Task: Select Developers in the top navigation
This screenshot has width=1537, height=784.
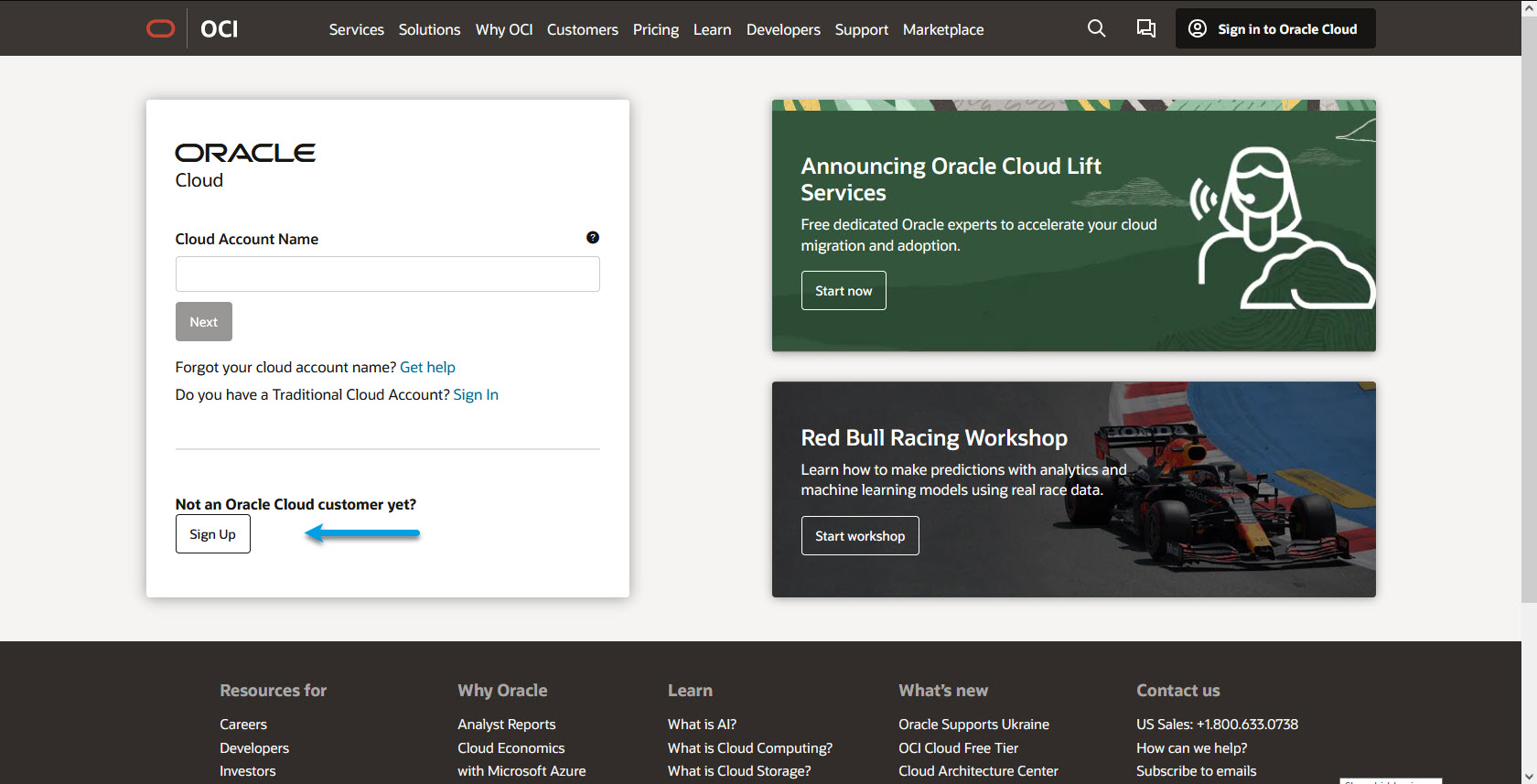Action: [x=782, y=29]
